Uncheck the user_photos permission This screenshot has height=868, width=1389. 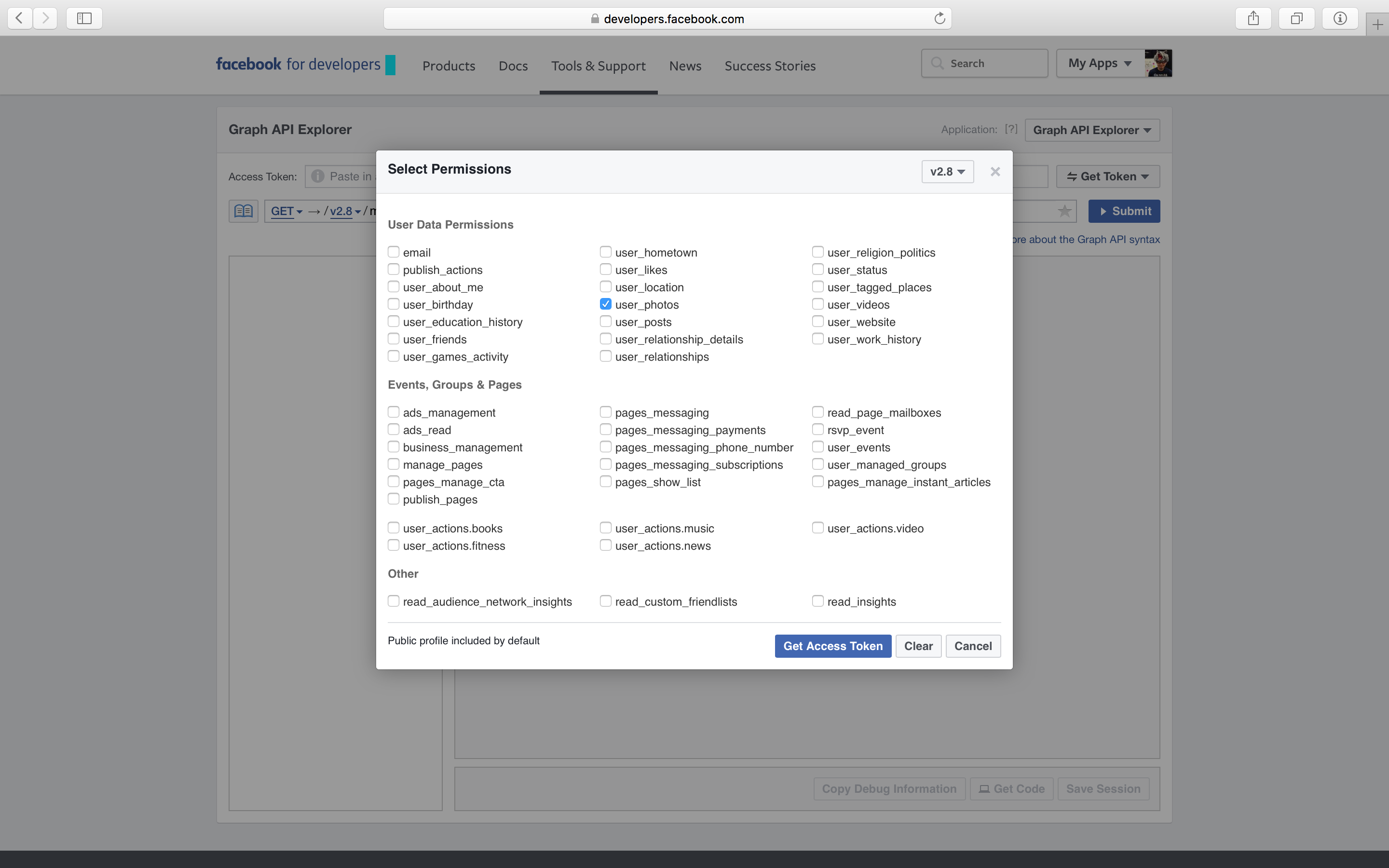click(x=606, y=304)
